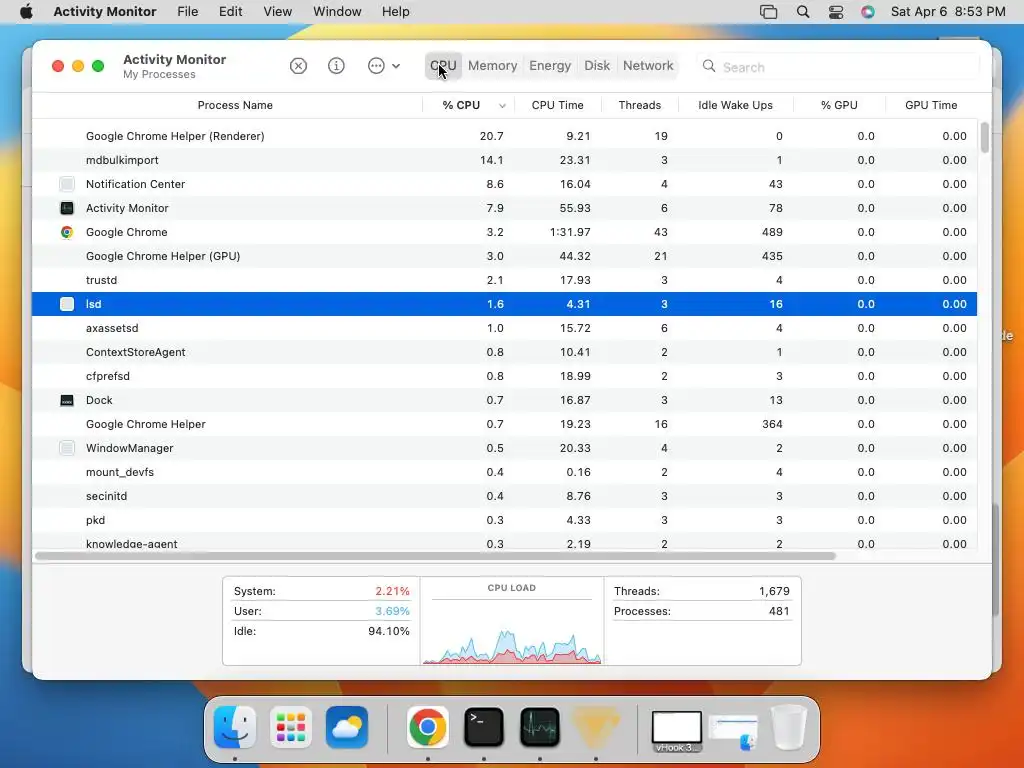Image resolution: width=1024 pixels, height=768 pixels.
Task: Open the Weather app in the Dock
Action: pos(347,727)
